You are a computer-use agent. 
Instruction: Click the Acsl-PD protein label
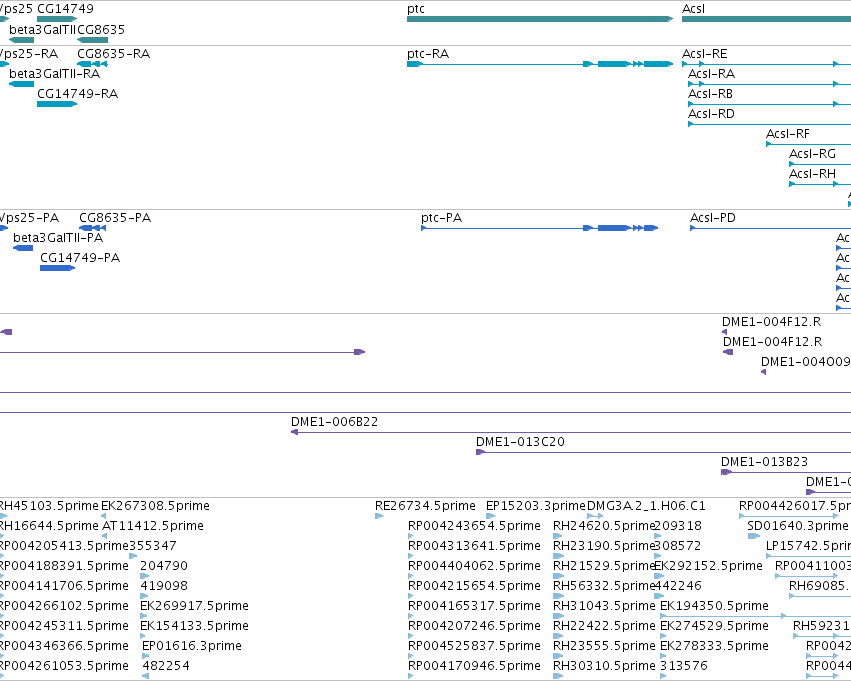713,218
